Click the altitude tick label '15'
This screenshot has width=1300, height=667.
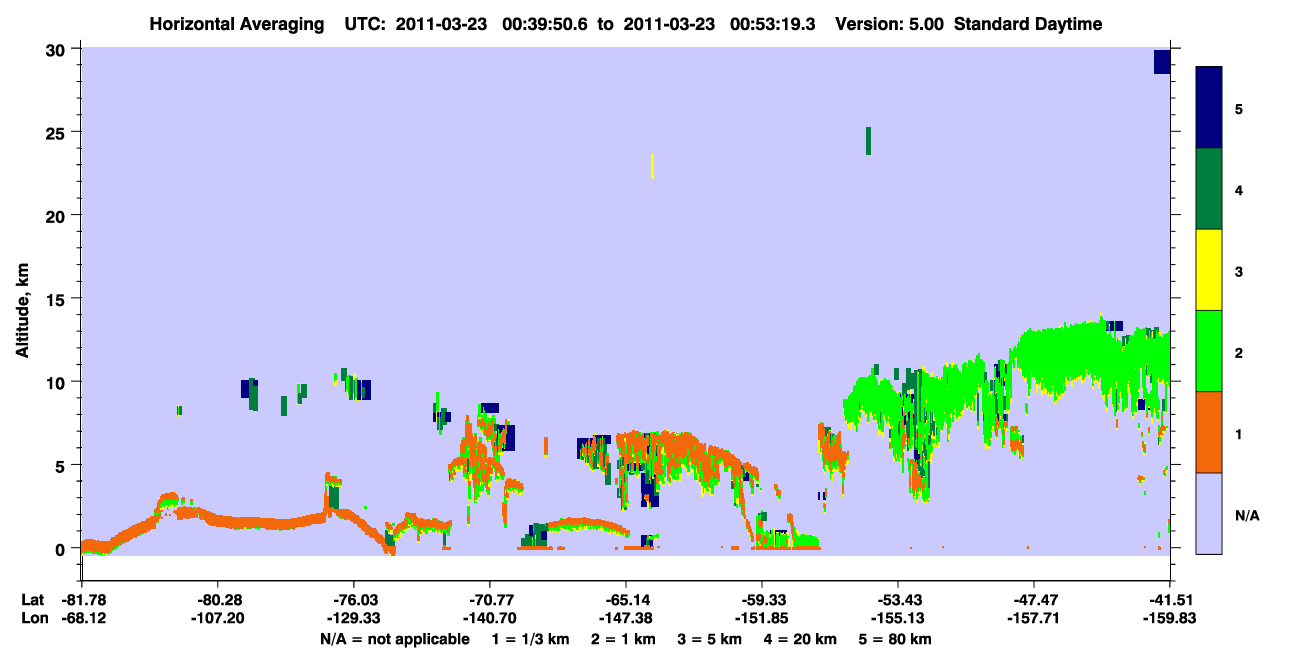(58, 299)
